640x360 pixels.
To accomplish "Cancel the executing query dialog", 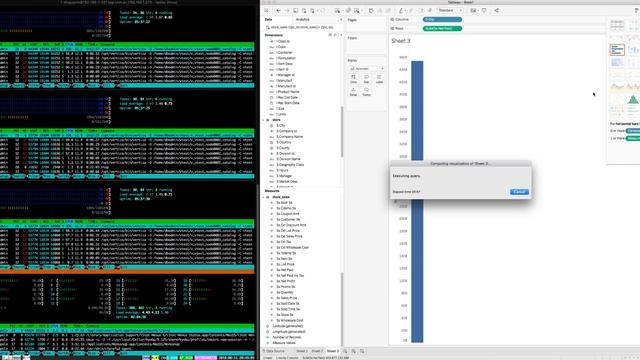I will click(519, 192).
